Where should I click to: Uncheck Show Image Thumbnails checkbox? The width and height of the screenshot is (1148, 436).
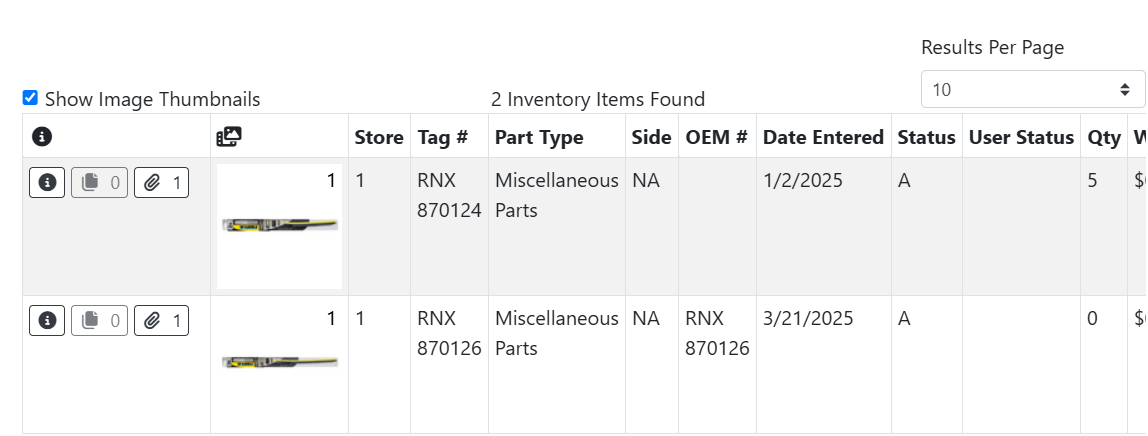tap(30, 98)
